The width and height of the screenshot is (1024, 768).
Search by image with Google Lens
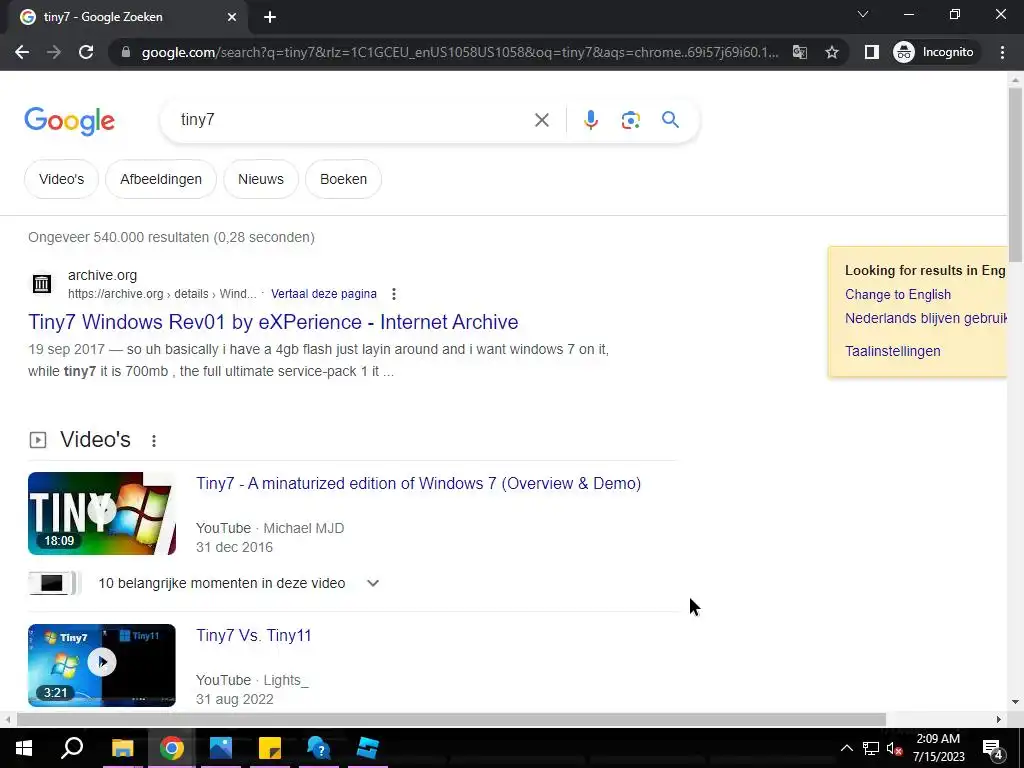pos(630,120)
